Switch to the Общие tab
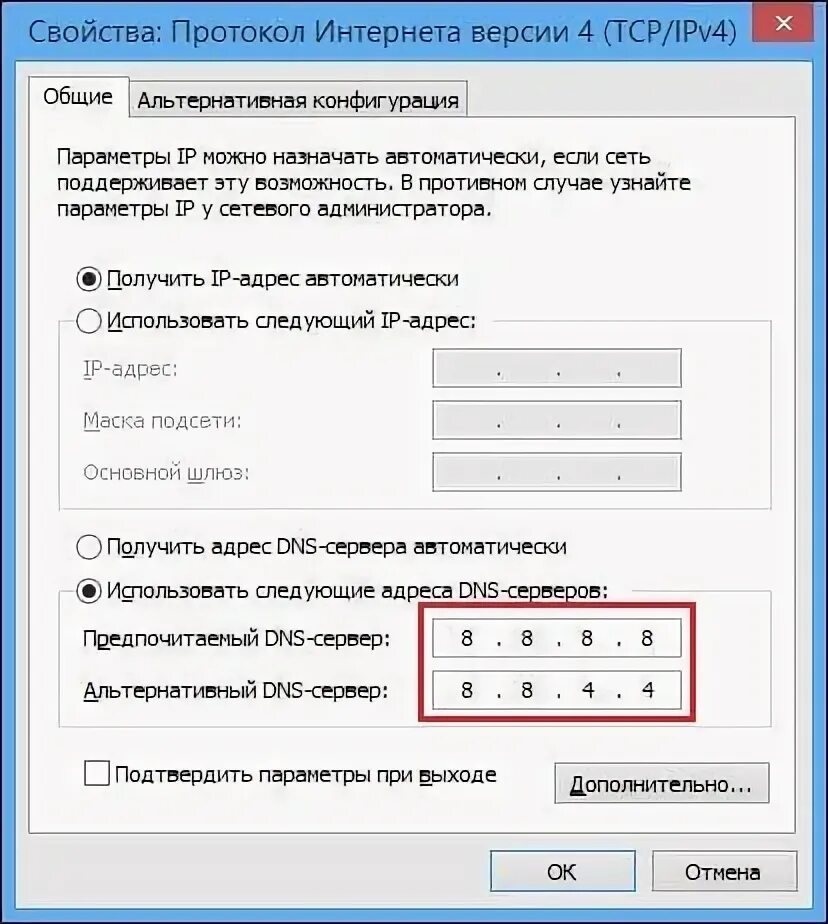 [x=78, y=97]
